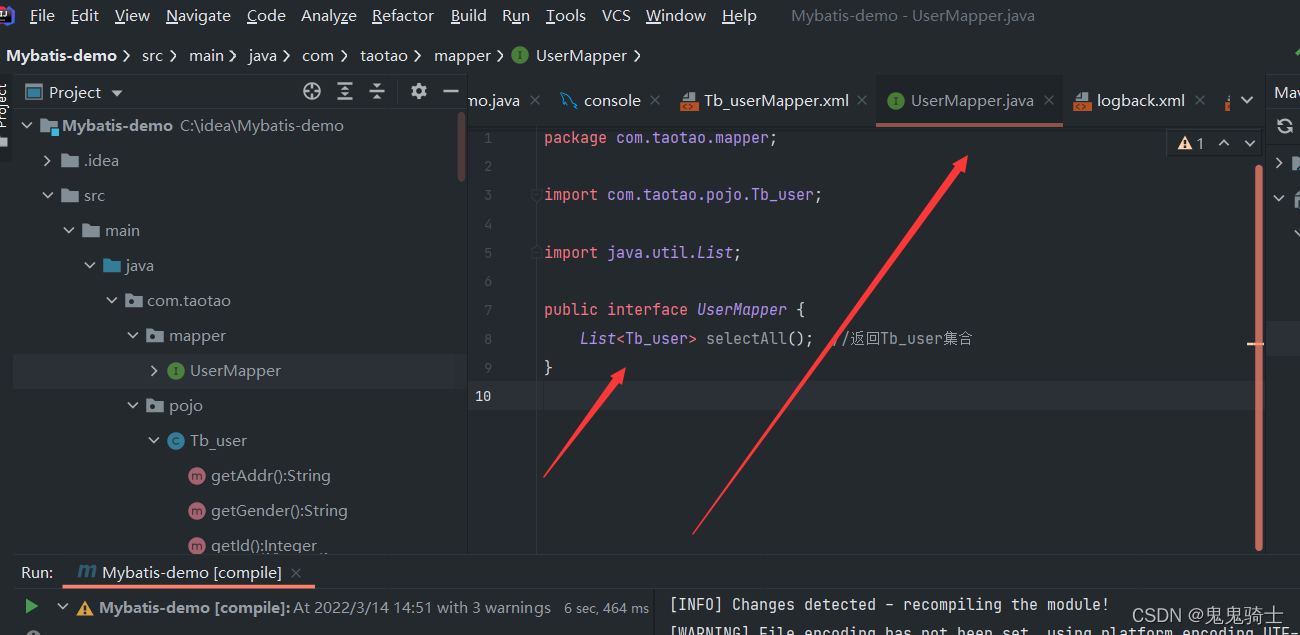The height and width of the screenshot is (635, 1300).
Task: Open the Help menu
Action: coord(739,16)
